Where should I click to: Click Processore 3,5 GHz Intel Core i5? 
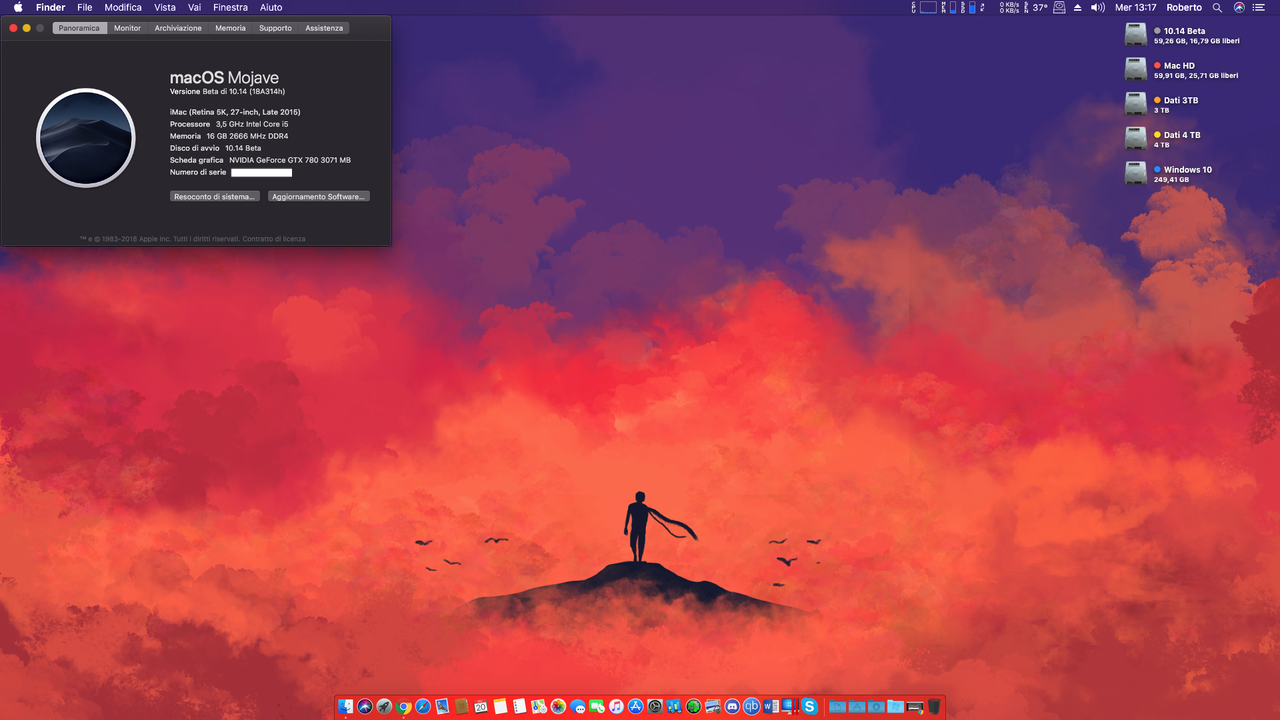click(x=229, y=124)
